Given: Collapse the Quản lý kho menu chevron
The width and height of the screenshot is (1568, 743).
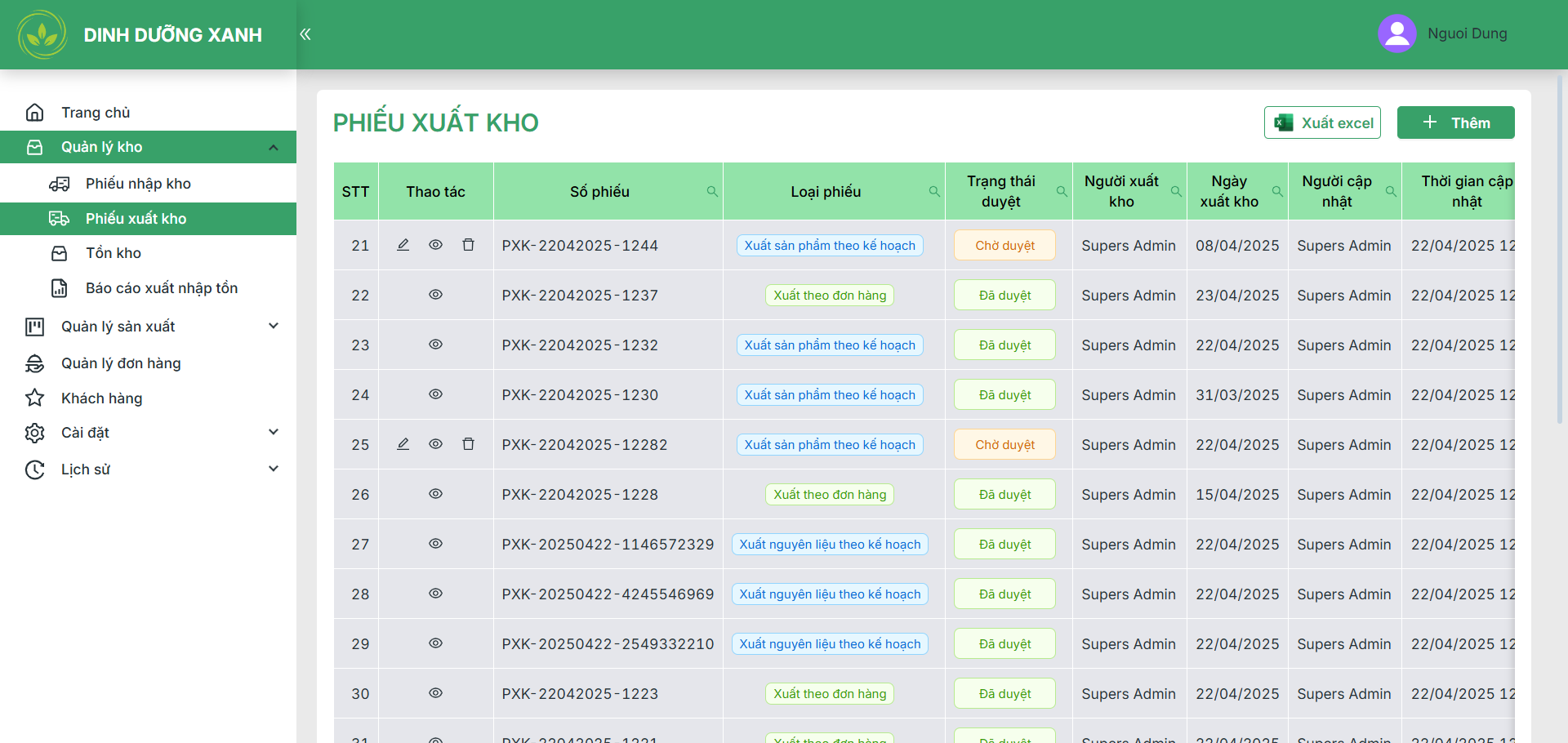Looking at the screenshot, I should click(x=274, y=148).
